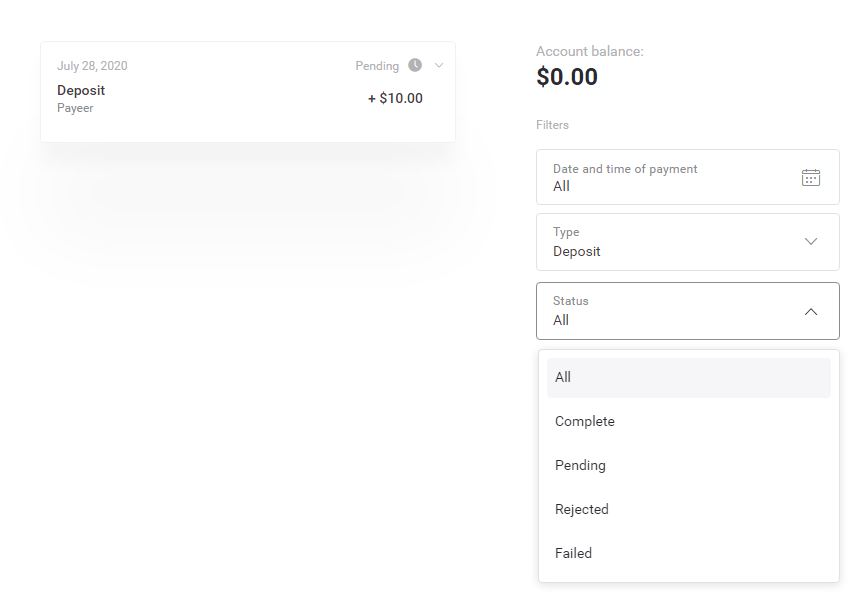The image size is (861, 594).
Task: Click the Deposit transaction title
Action: click(x=81, y=90)
